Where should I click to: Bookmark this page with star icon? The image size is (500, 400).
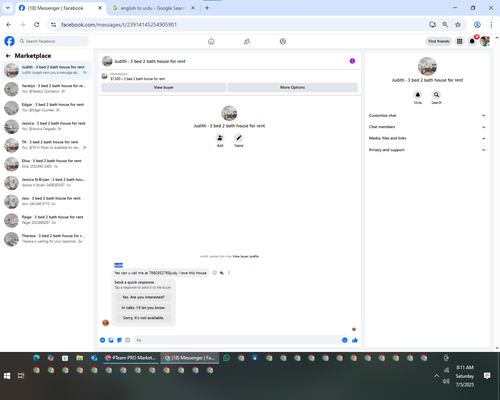coord(458,24)
